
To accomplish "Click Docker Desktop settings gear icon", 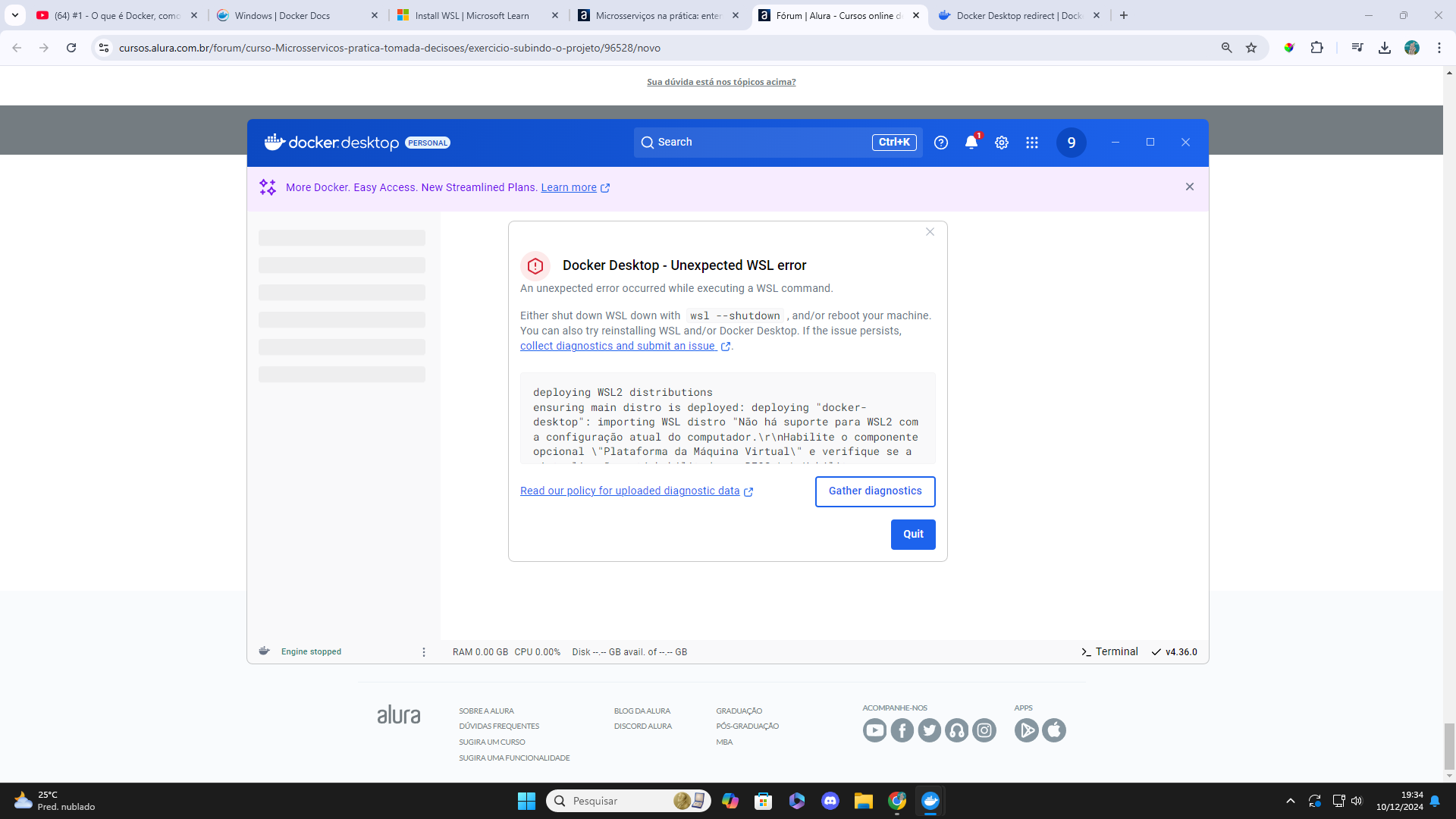I will tap(1002, 142).
